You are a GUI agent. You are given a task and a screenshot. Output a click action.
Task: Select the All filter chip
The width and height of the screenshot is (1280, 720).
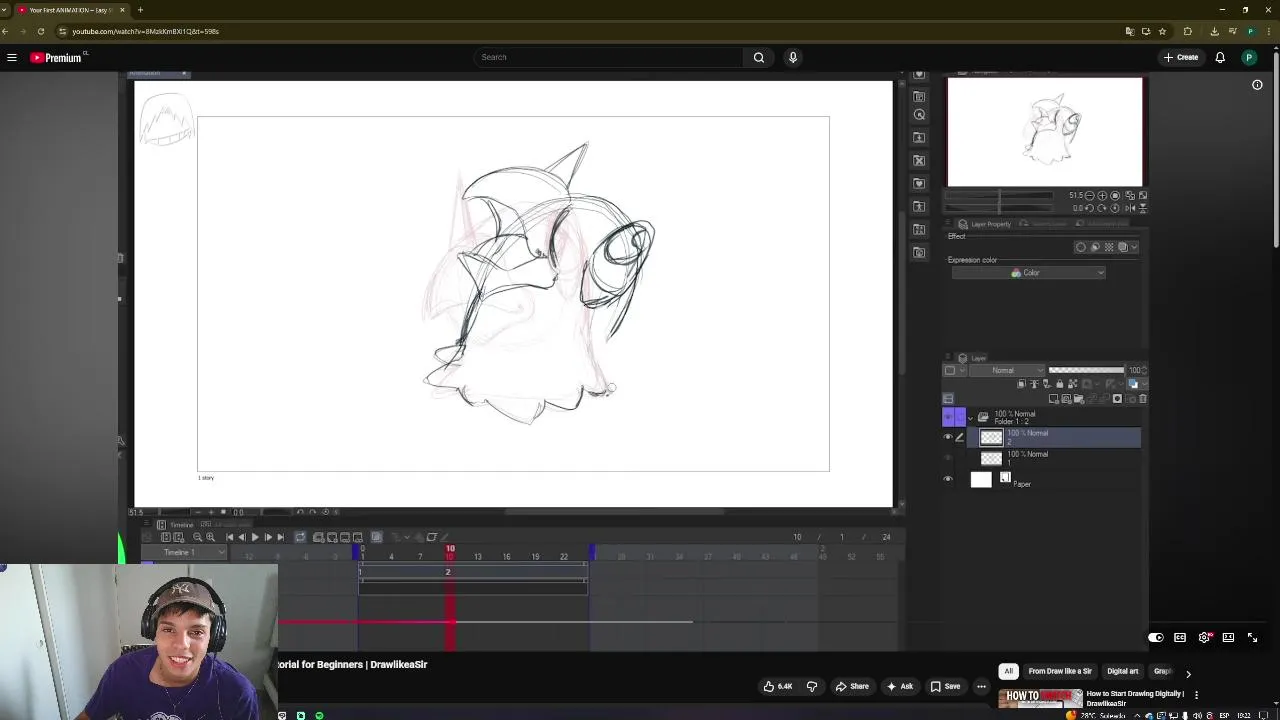pos(1008,671)
